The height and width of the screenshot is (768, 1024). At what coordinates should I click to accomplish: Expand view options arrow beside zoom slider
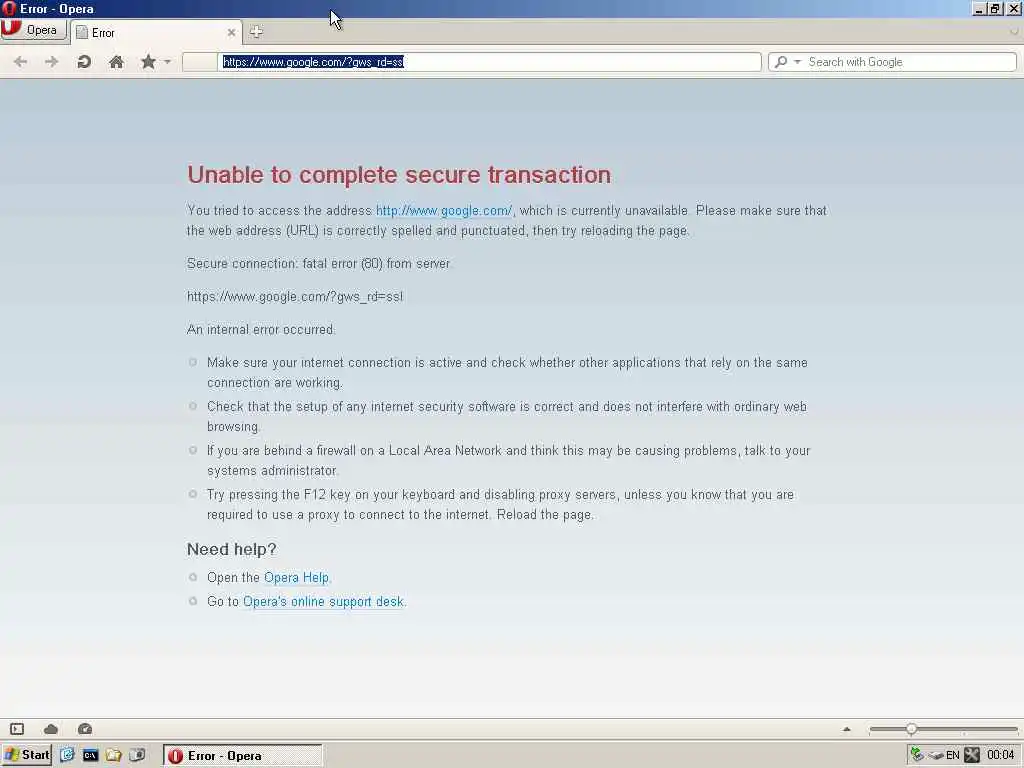point(847,729)
